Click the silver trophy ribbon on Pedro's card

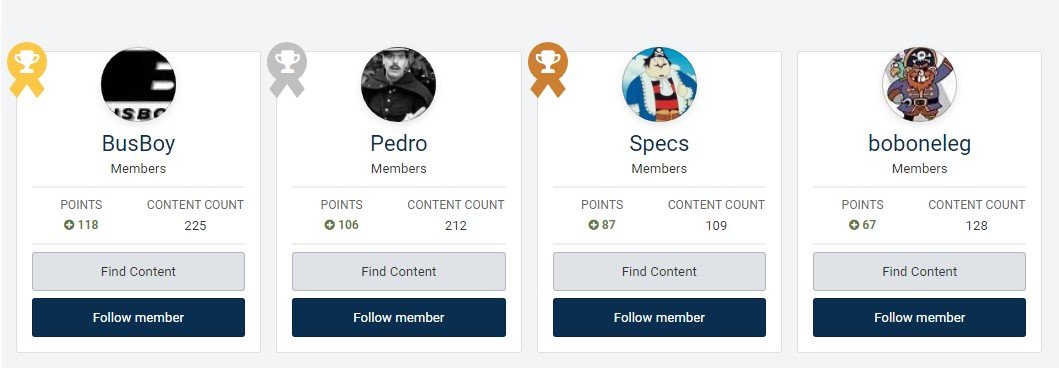click(x=287, y=70)
